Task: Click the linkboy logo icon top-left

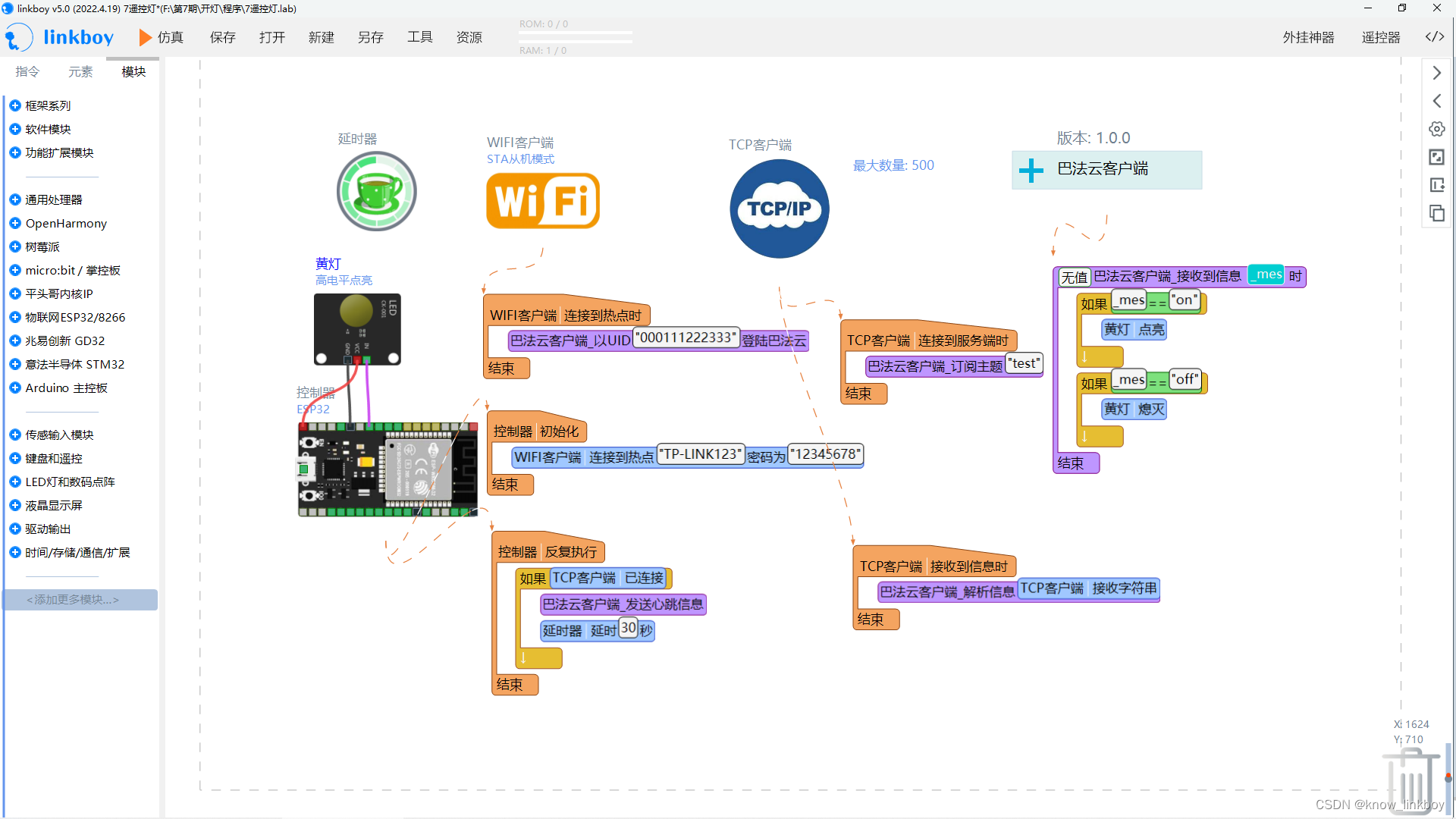Action: click(x=17, y=36)
